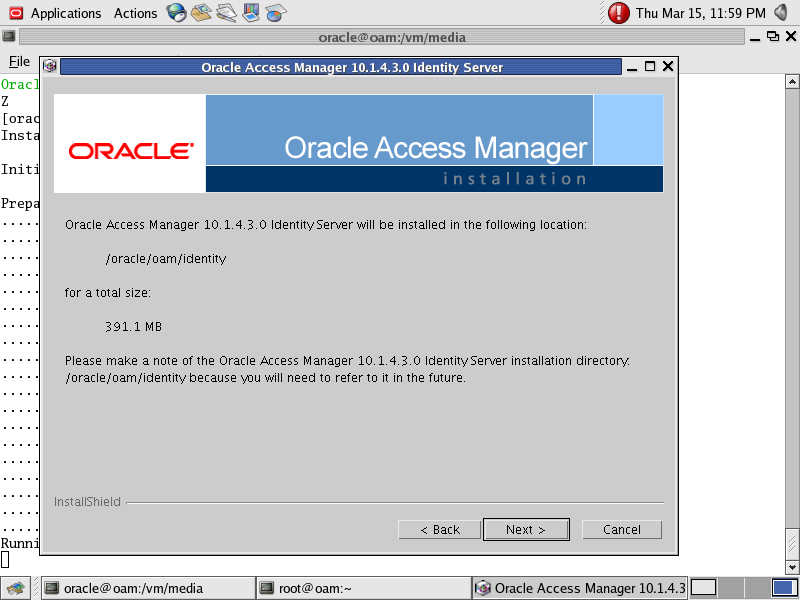Launch the web browser globe icon
The image size is (800, 600).
(x=177, y=13)
